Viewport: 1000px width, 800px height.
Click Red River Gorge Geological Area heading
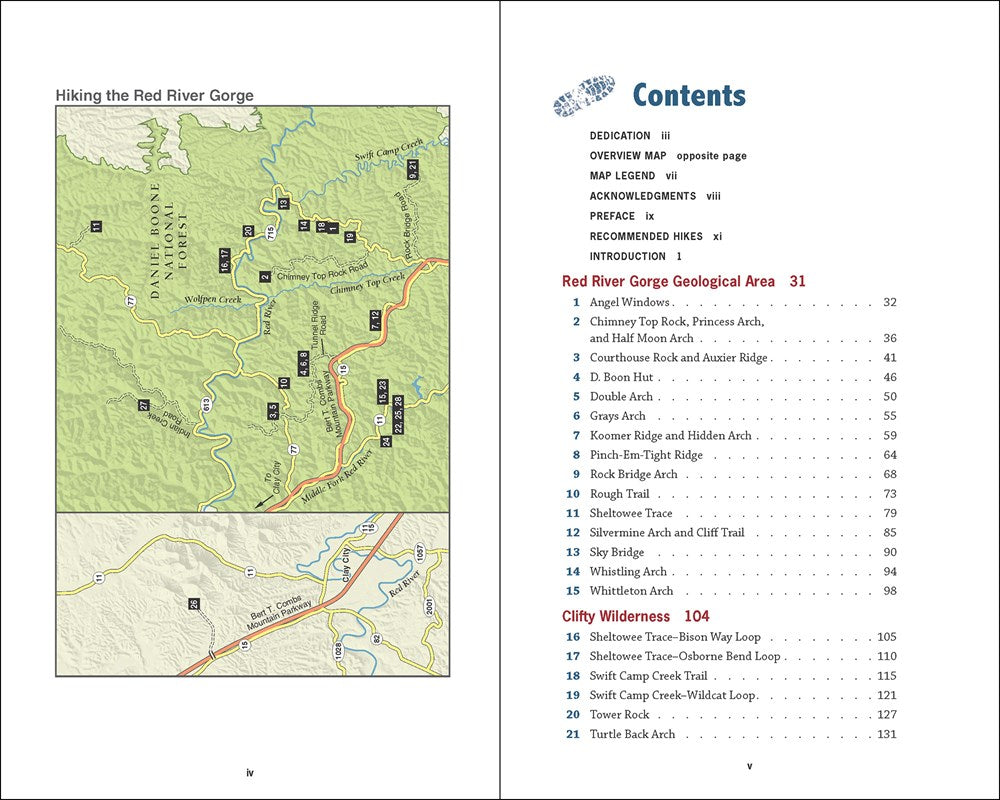[683, 281]
